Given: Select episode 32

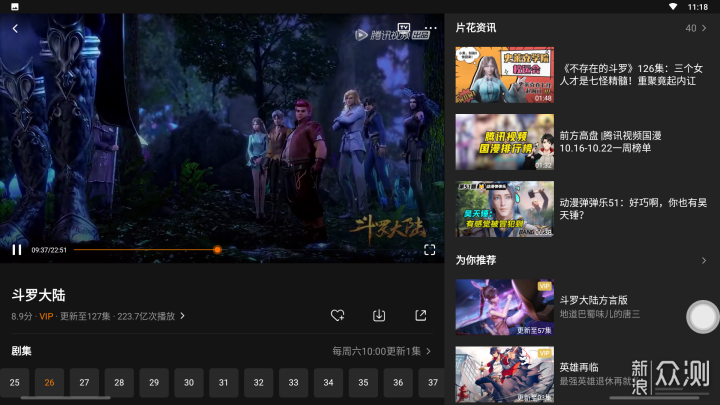Looking at the screenshot, I should (x=259, y=382).
